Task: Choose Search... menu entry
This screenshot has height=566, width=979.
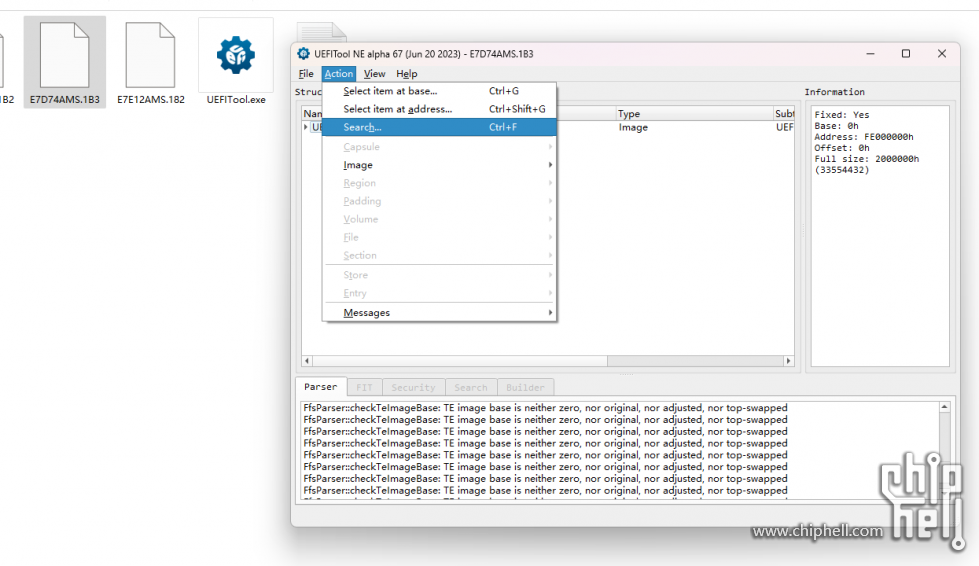Action: coord(440,127)
